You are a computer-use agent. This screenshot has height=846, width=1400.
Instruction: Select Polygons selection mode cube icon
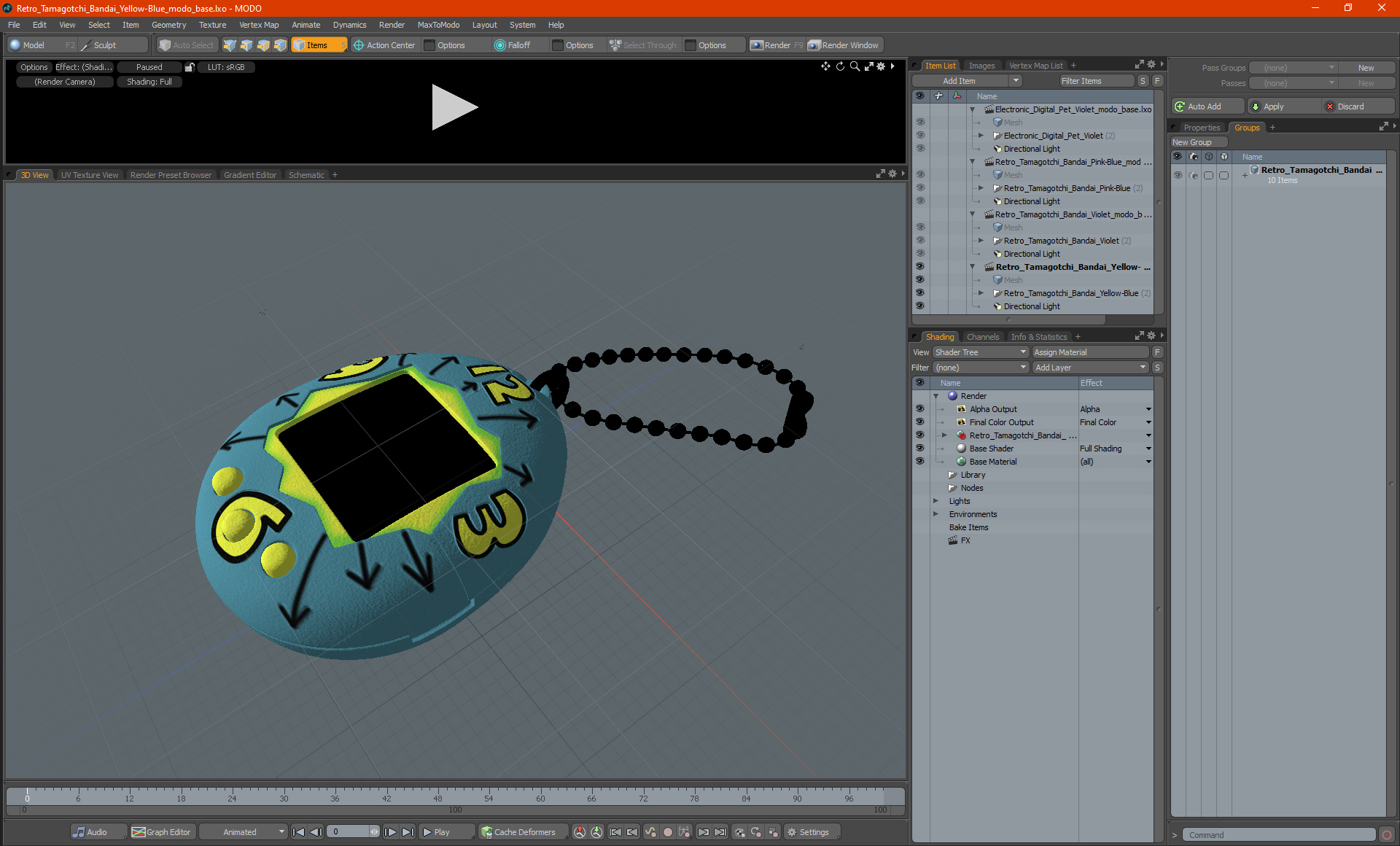(263, 45)
